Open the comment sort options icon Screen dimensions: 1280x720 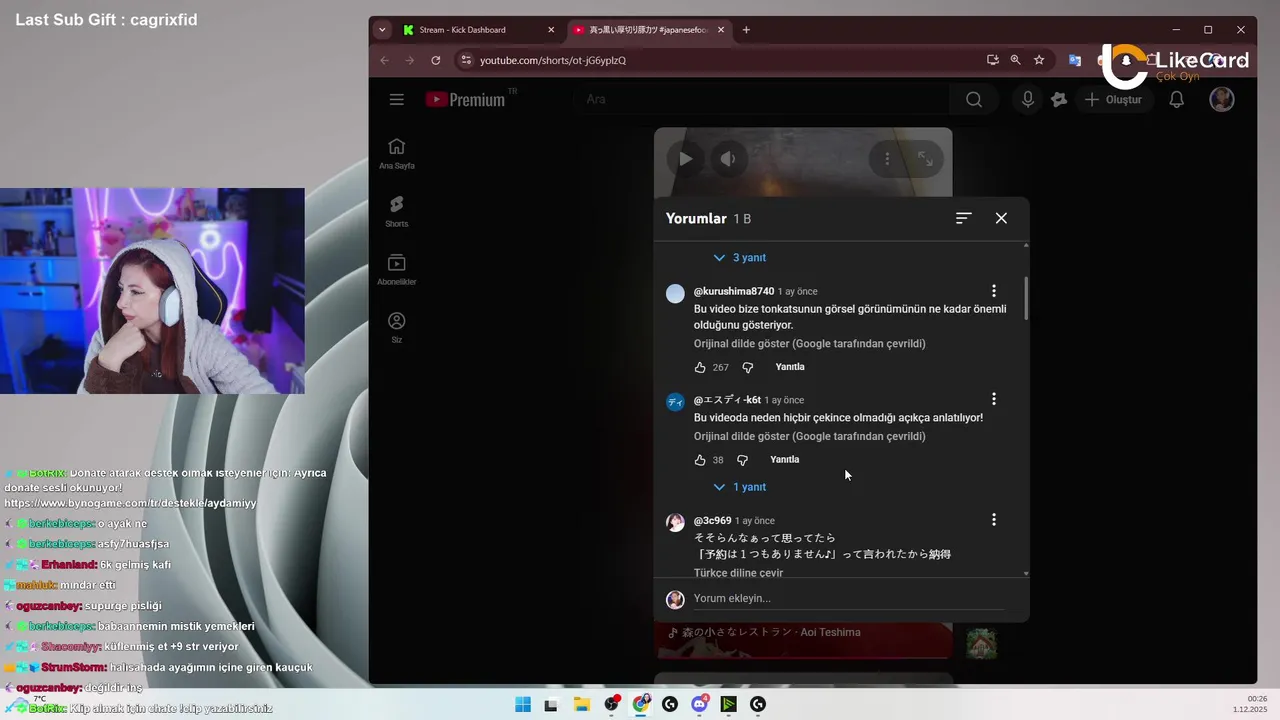(x=964, y=218)
